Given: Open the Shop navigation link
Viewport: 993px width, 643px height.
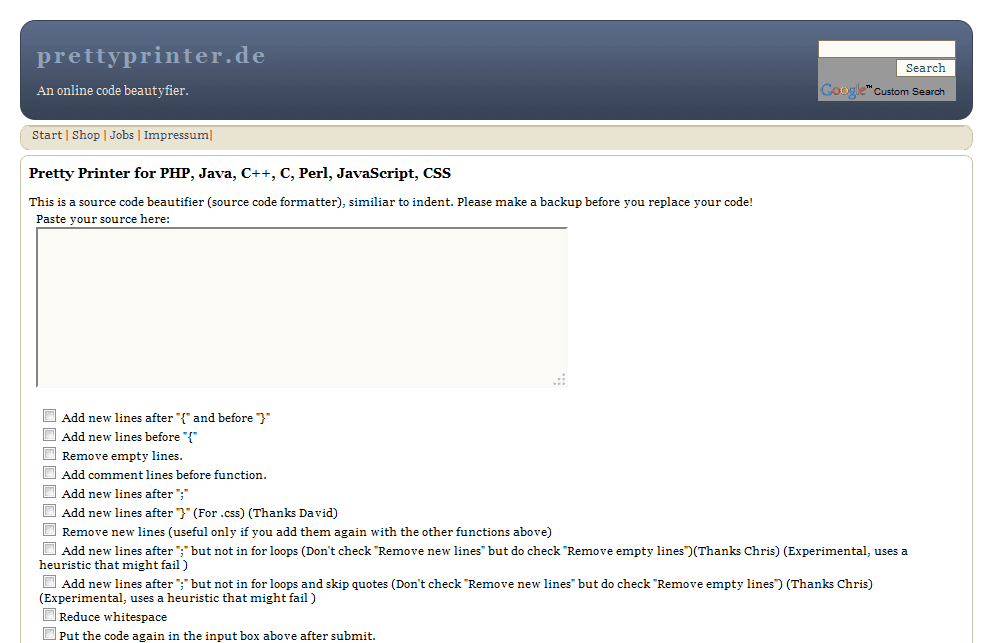Looking at the screenshot, I should coord(85,135).
